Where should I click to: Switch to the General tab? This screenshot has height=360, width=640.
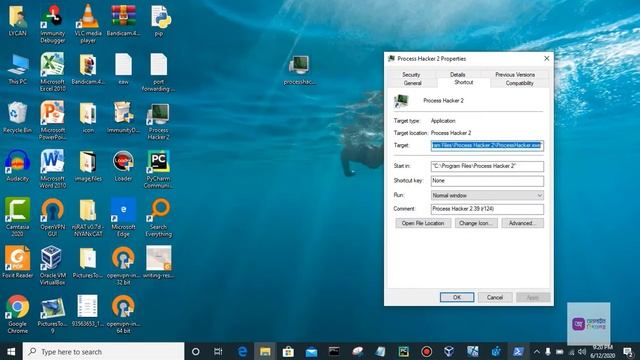point(412,83)
